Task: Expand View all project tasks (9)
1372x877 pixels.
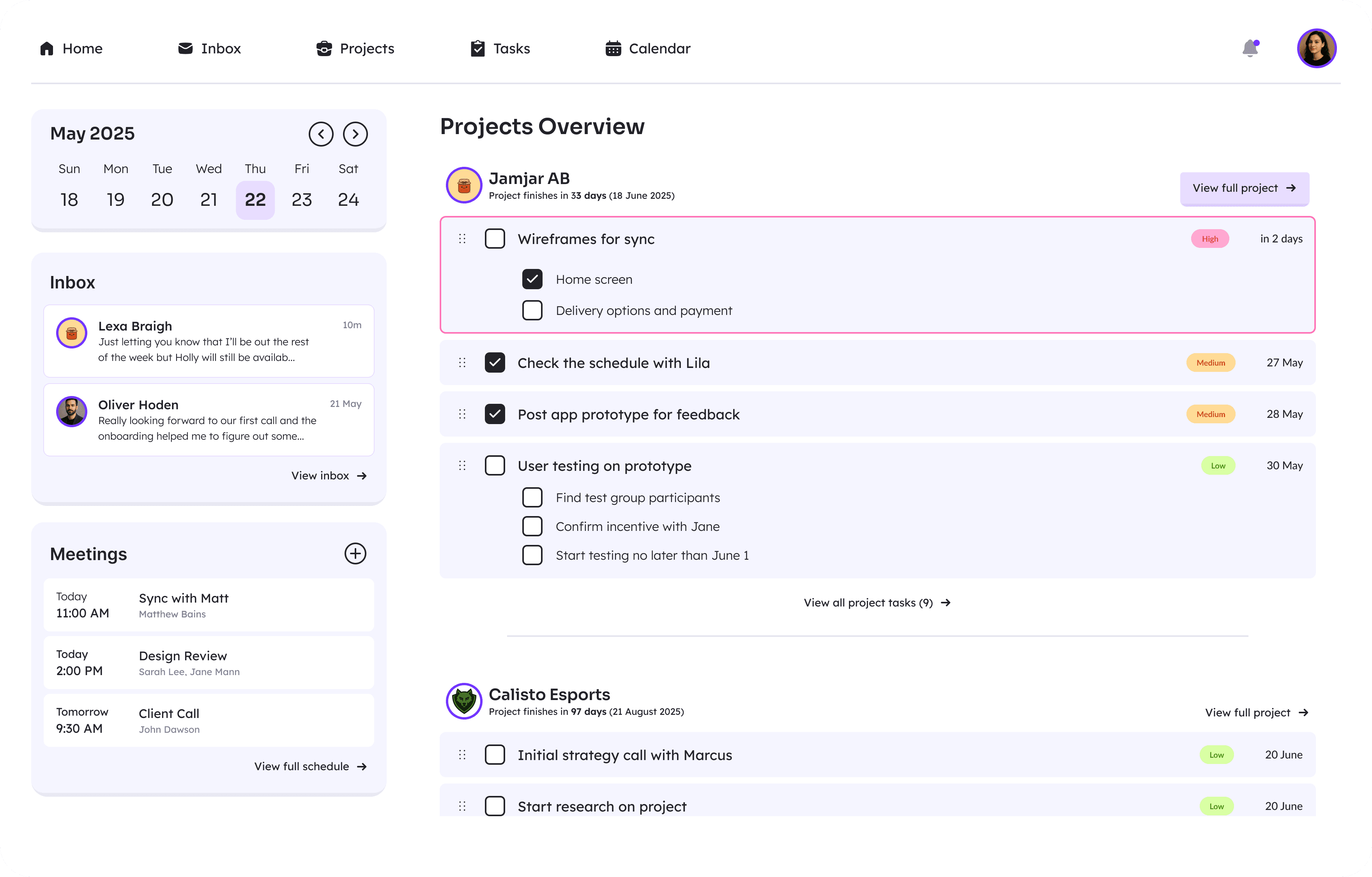Action: point(877,603)
